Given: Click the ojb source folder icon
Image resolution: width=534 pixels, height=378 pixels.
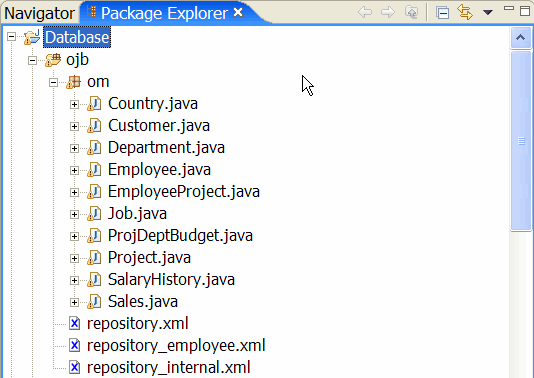Looking at the screenshot, I should (x=53, y=60).
